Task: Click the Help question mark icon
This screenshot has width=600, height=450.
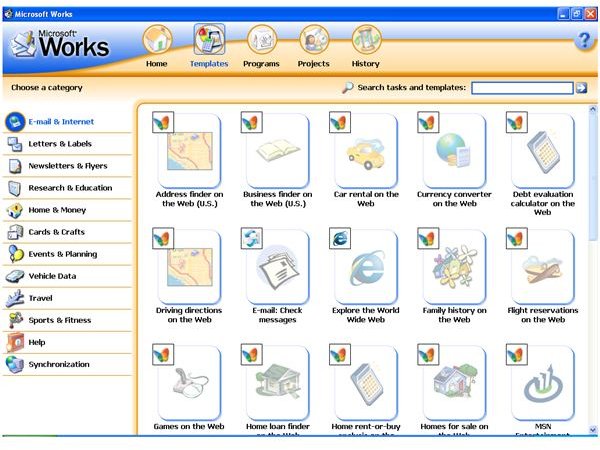Action: 584,40
